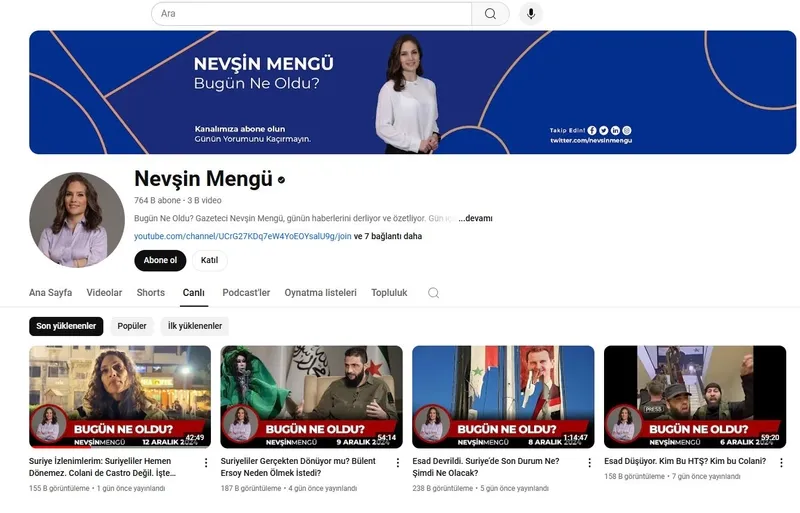
Task: Click the search magnifier button
Action: pyautogui.click(x=490, y=14)
